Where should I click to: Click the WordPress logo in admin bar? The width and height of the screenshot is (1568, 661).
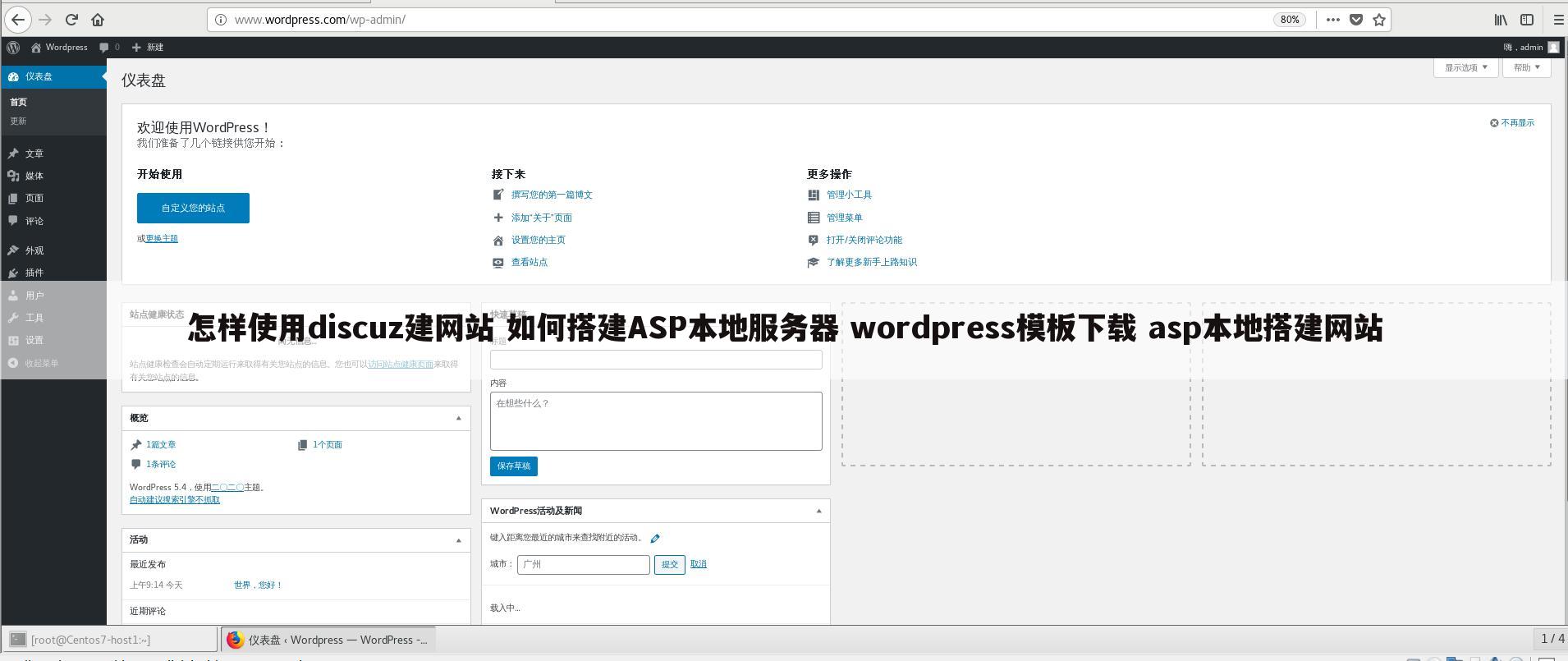(13, 48)
